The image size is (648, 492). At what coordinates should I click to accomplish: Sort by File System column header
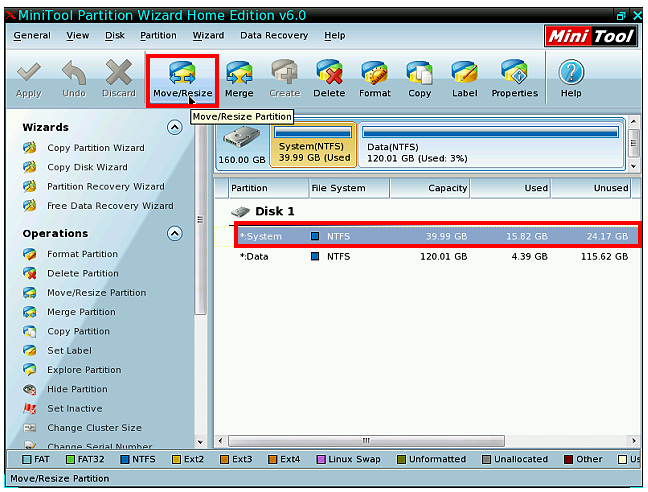(x=349, y=188)
